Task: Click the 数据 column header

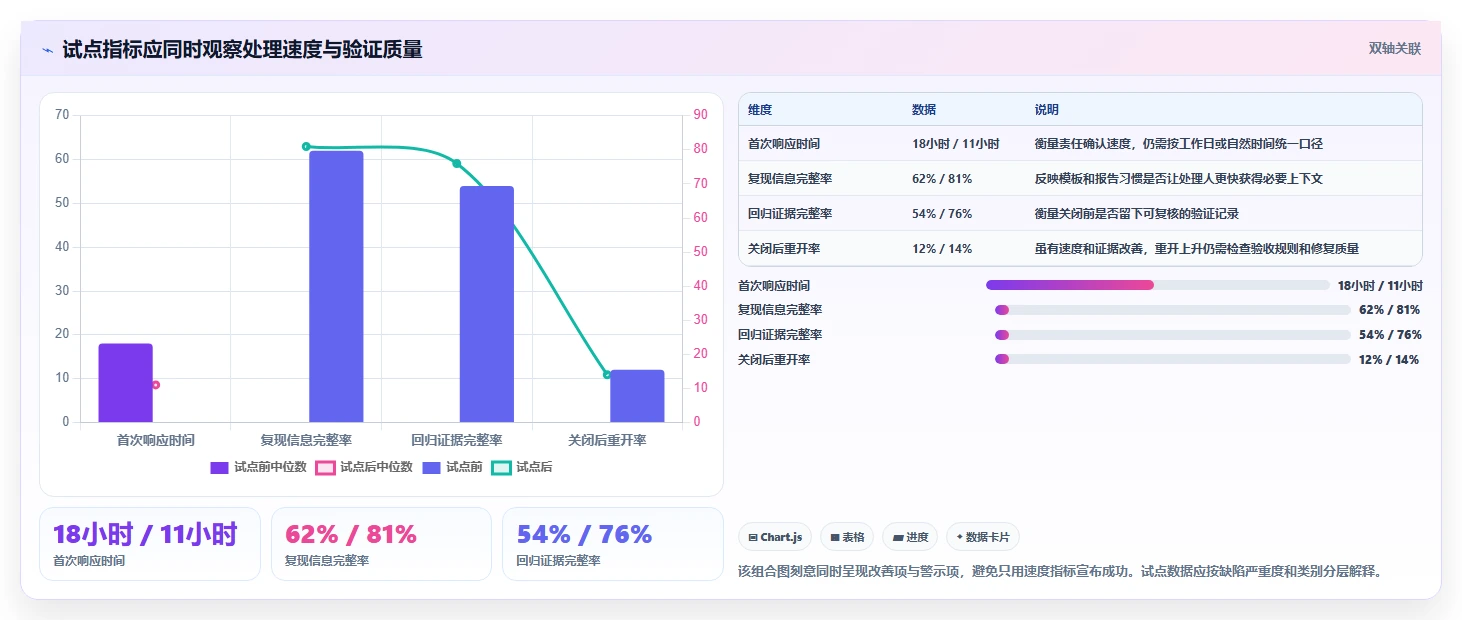Action: pos(924,110)
